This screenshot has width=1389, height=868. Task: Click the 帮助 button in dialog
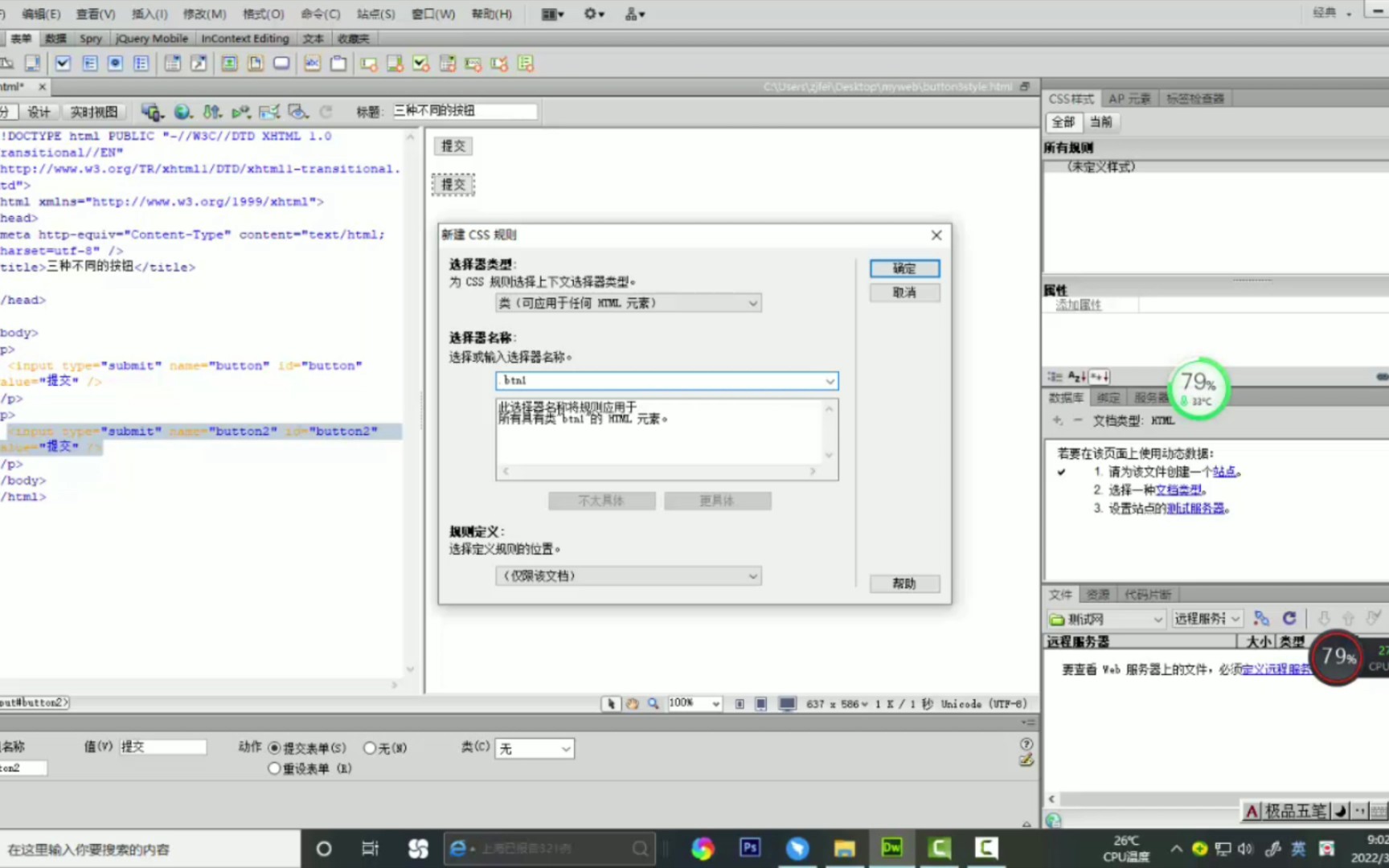click(904, 583)
